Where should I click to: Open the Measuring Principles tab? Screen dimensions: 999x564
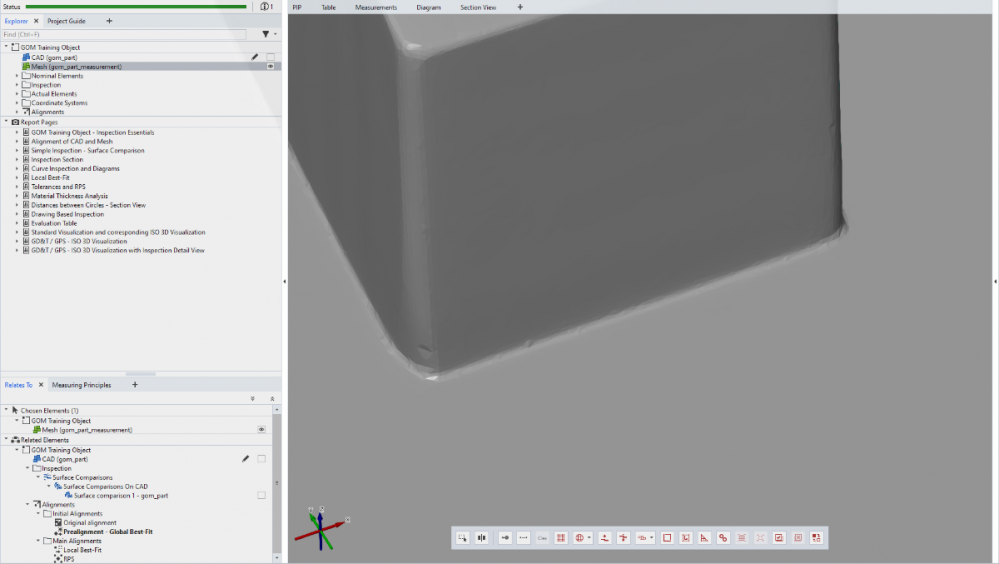tap(82, 385)
